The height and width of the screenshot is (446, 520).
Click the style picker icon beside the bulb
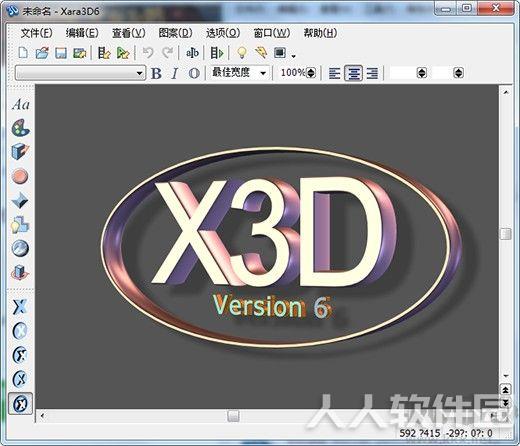pos(261,53)
